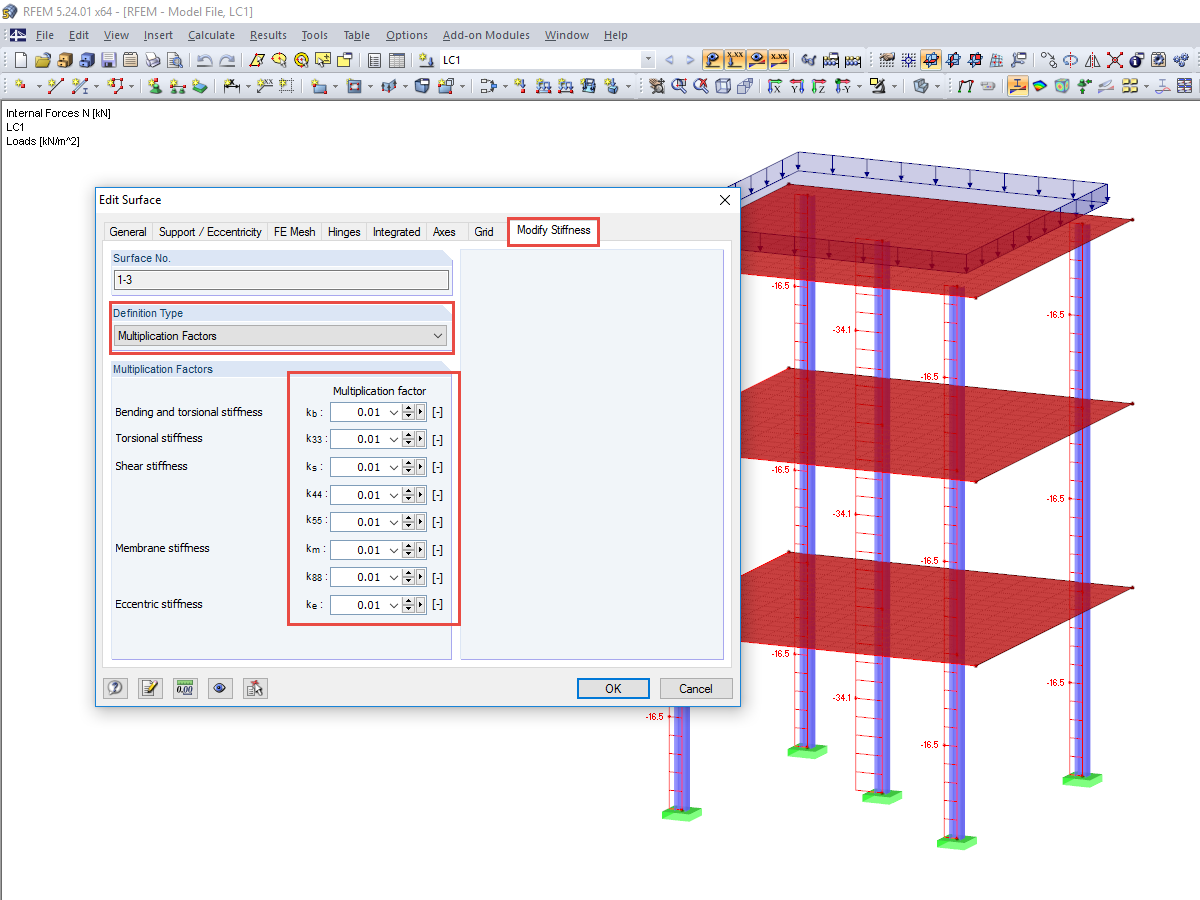The height and width of the screenshot is (900, 1200).
Task: Open the Help menu
Action: pyautogui.click(x=616, y=35)
